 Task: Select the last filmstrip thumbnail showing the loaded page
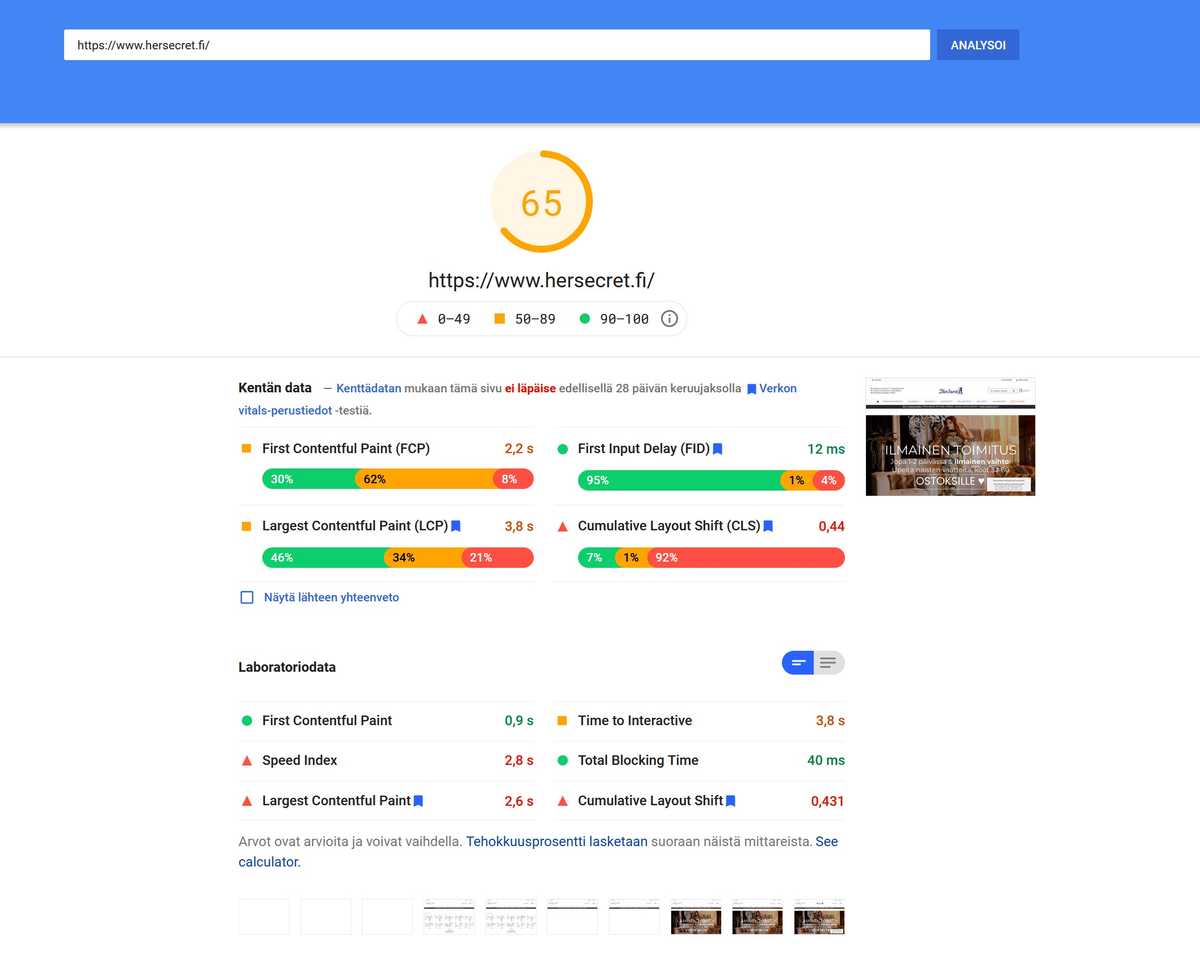pos(819,916)
